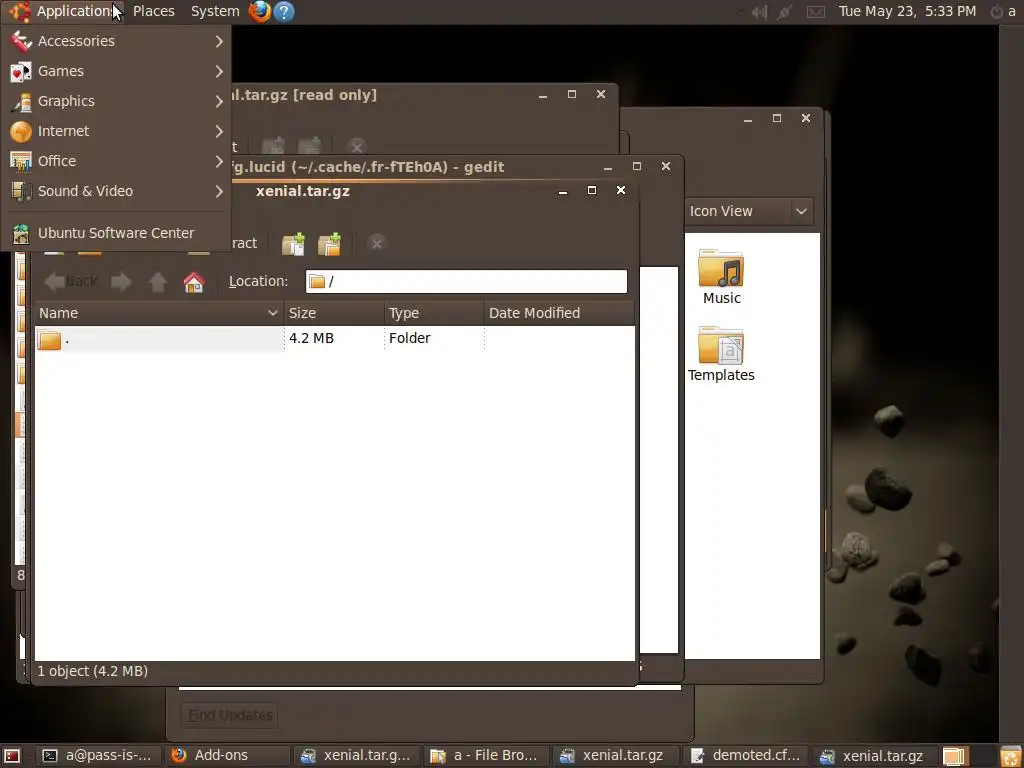Open the Icon View dropdown in File Browser
Image resolution: width=1024 pixels, height=768 pixels.
748,212
